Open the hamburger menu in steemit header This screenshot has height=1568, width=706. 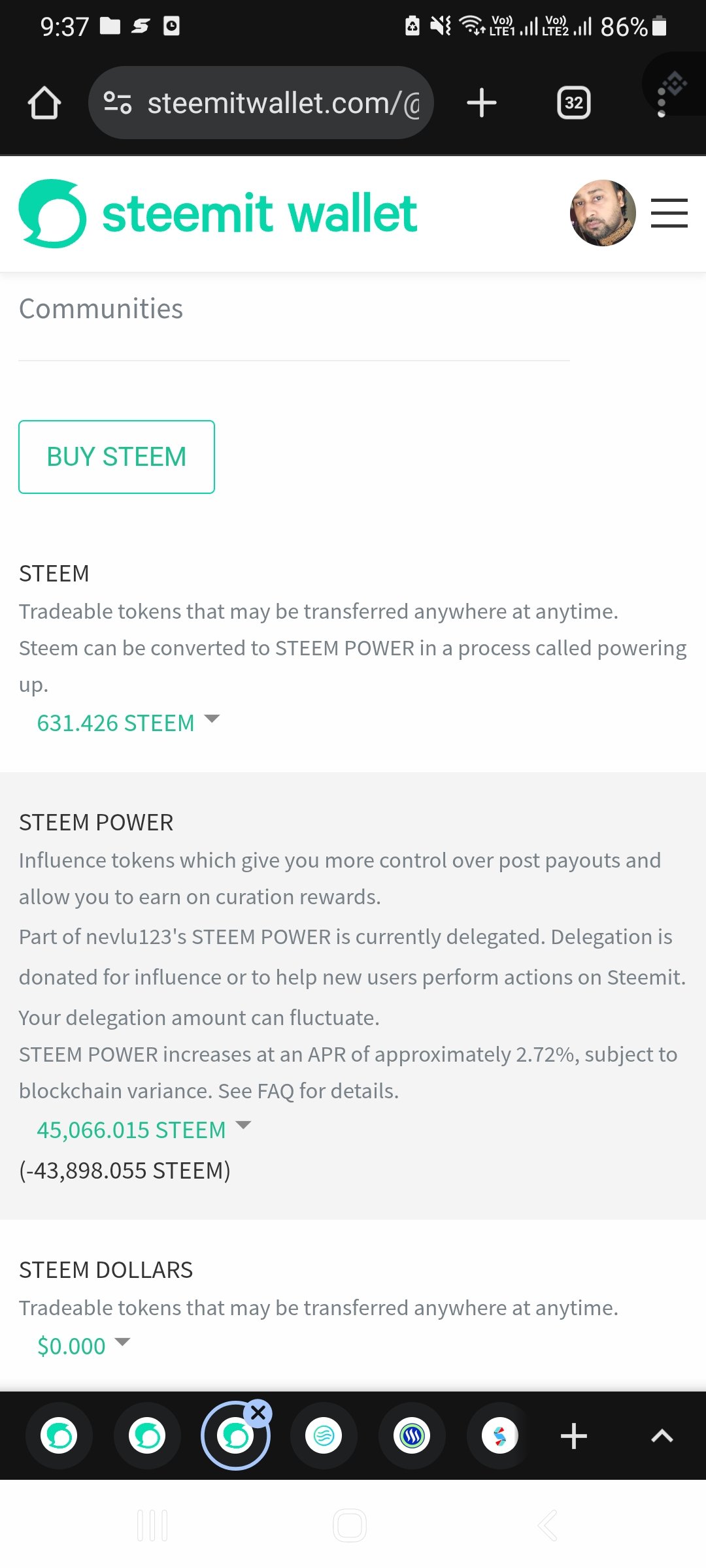pos(669,214)
